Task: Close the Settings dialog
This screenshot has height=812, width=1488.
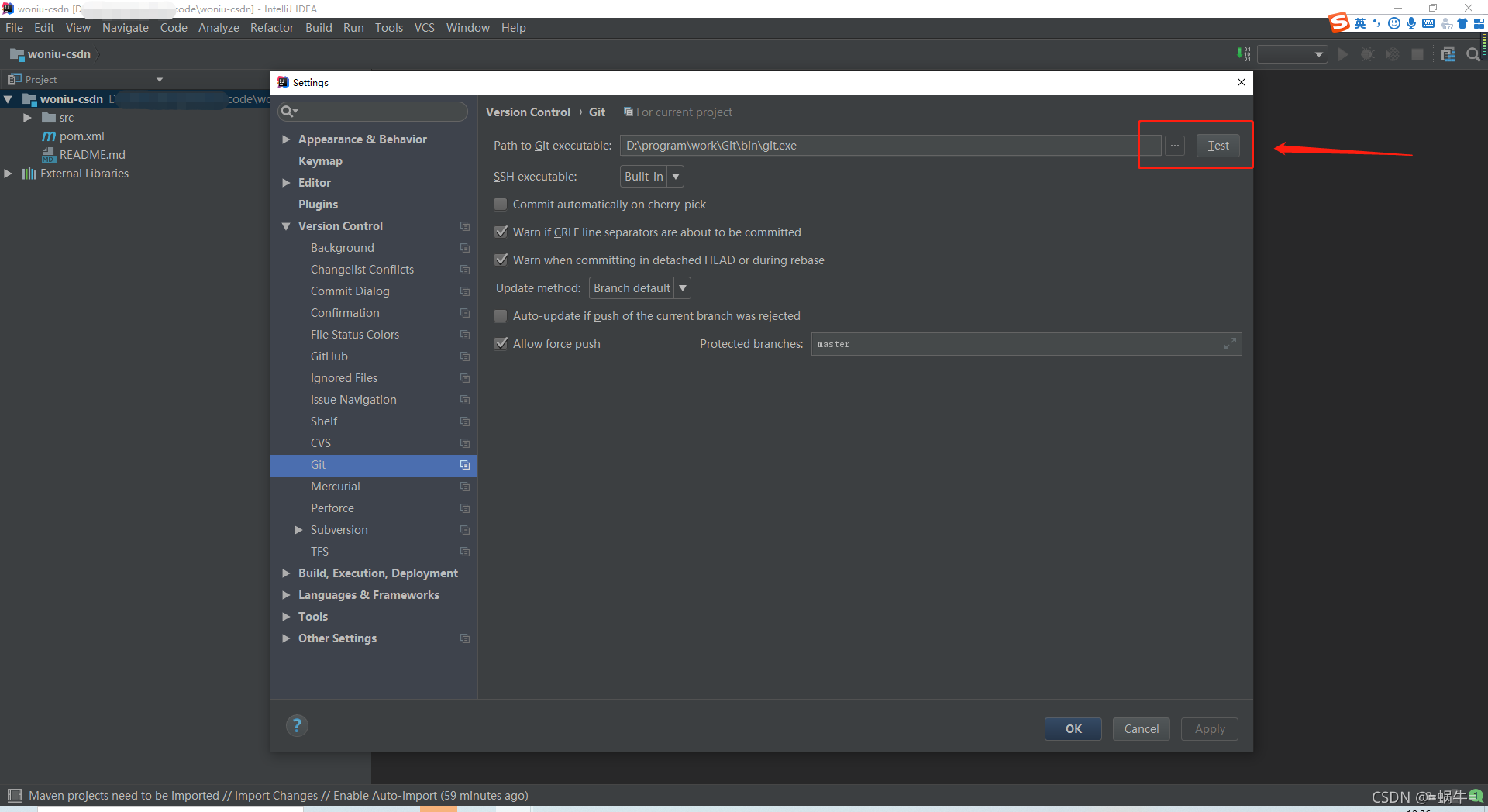Action: tap(1242, 82)
